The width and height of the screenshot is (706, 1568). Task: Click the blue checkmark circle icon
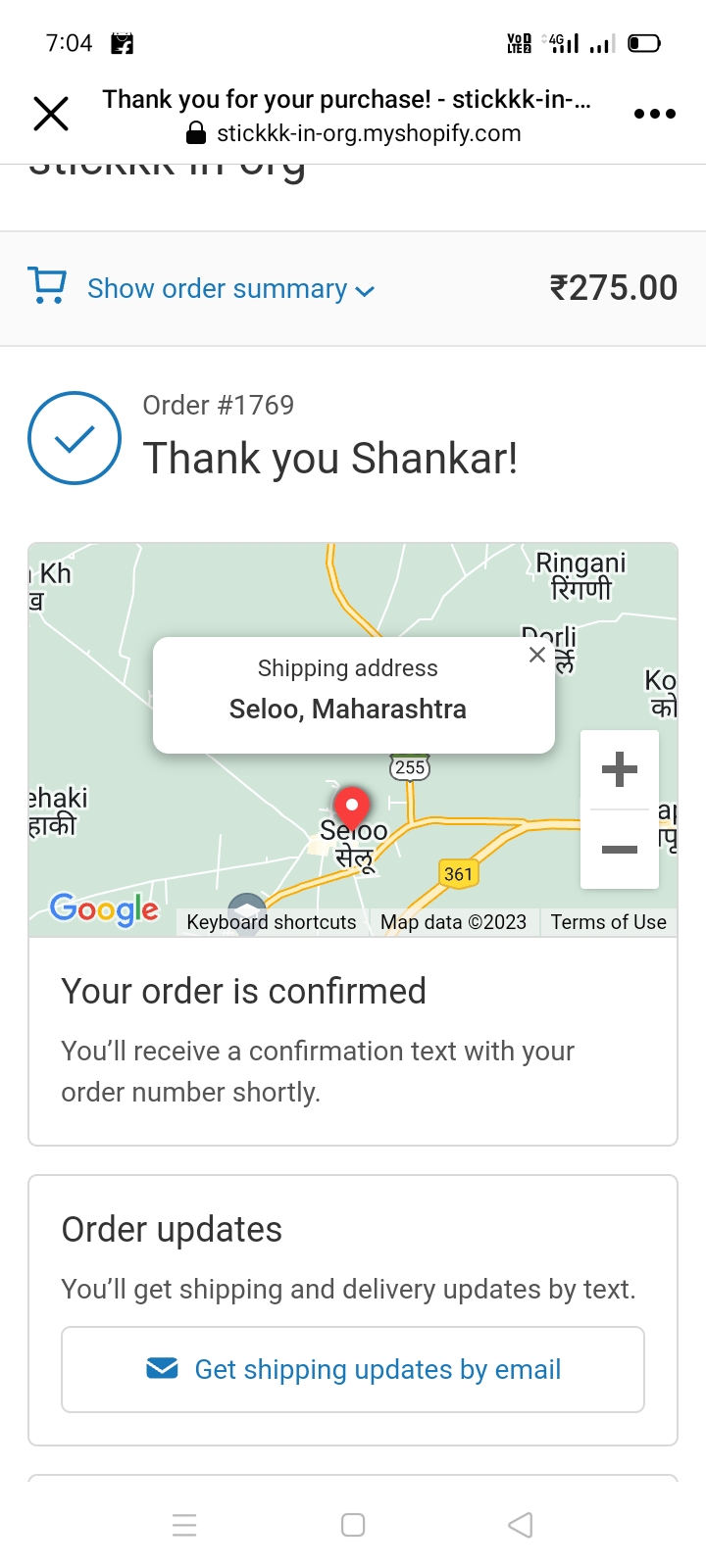(x=75, y=438)
